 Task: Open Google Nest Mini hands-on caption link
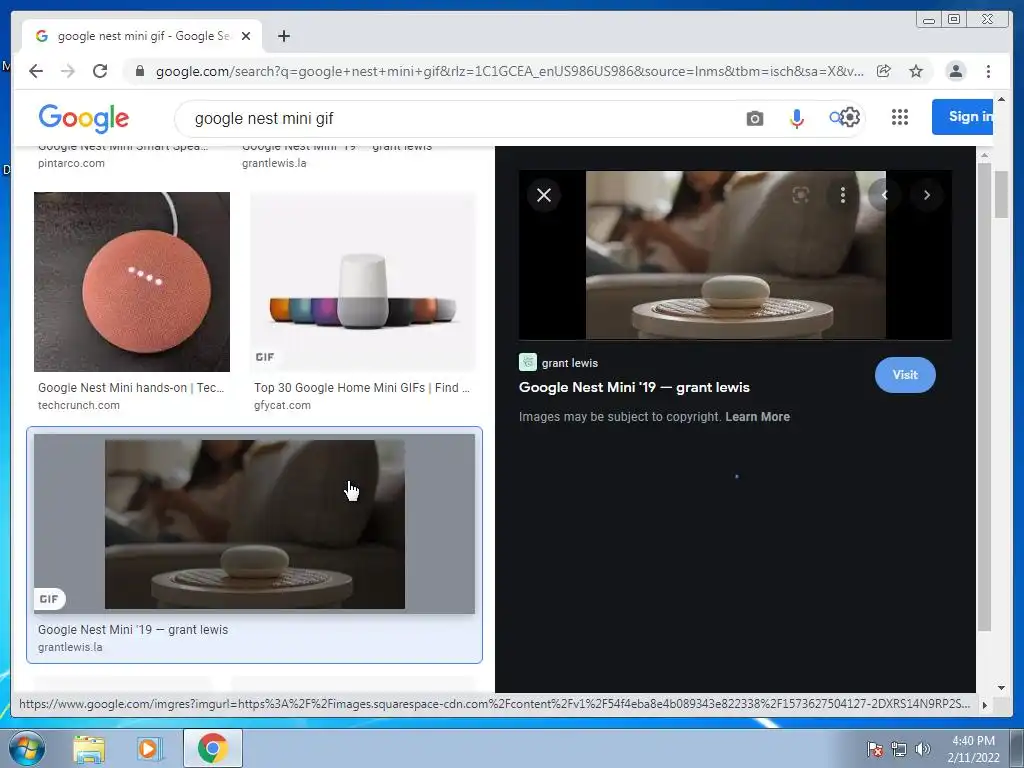(x=131, y=387)
